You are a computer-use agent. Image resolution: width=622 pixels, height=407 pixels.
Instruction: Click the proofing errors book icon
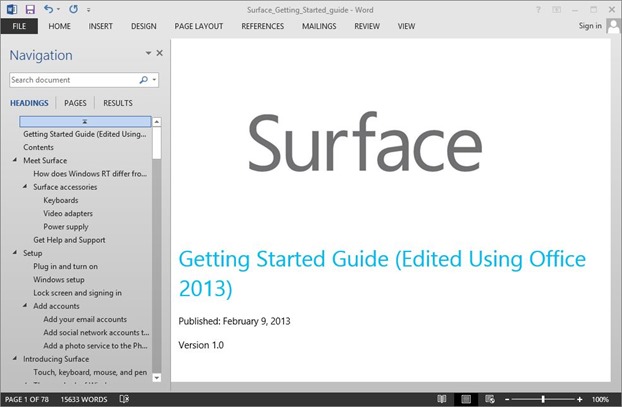[124, 399]
